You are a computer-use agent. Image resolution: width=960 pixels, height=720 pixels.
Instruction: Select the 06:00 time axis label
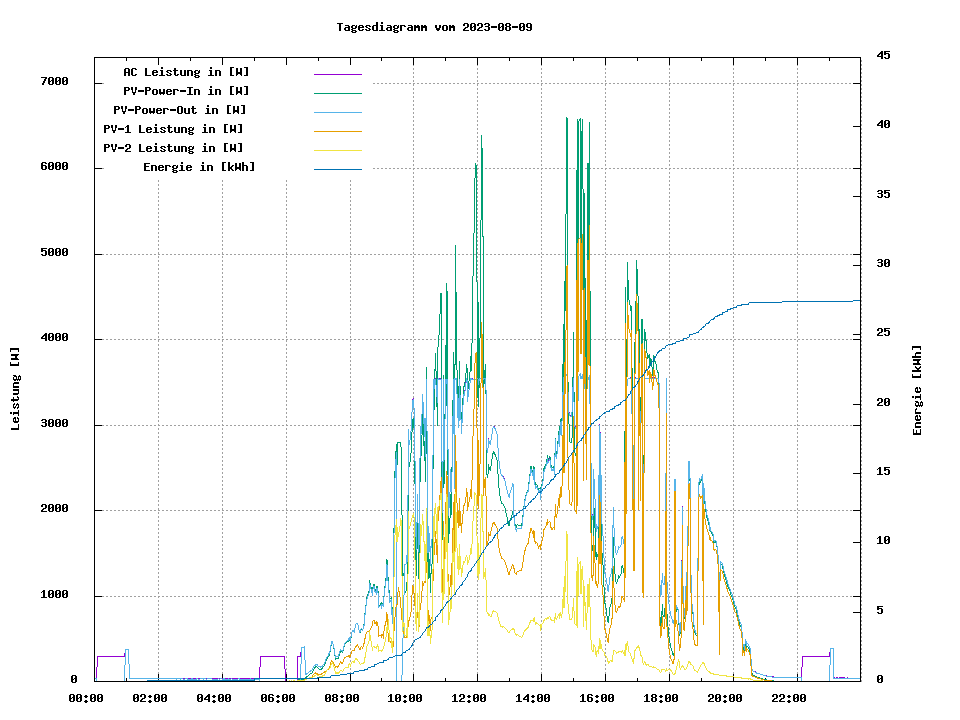pos(277,698)
